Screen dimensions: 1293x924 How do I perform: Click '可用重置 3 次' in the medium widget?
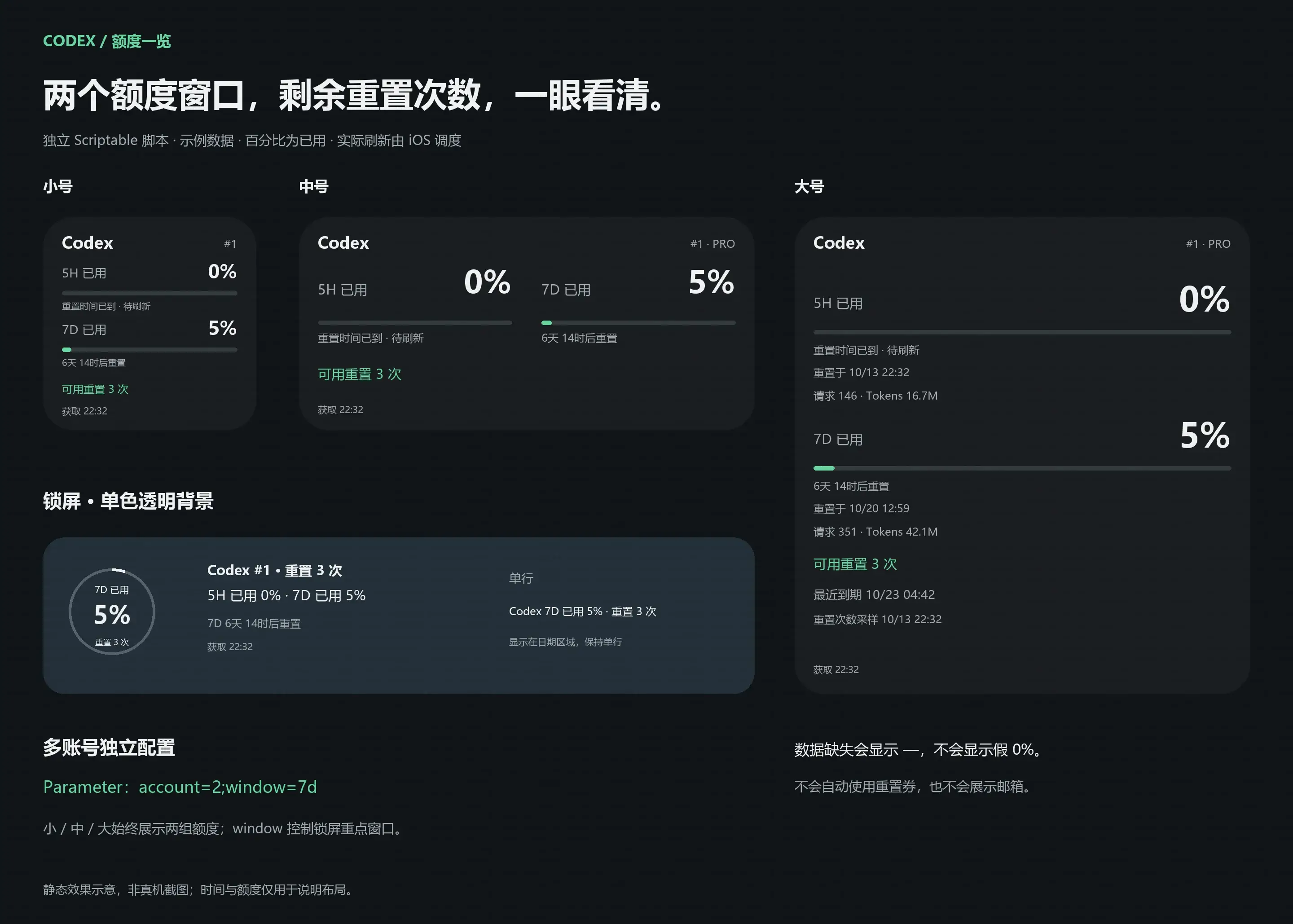click(x=360, y=374)
